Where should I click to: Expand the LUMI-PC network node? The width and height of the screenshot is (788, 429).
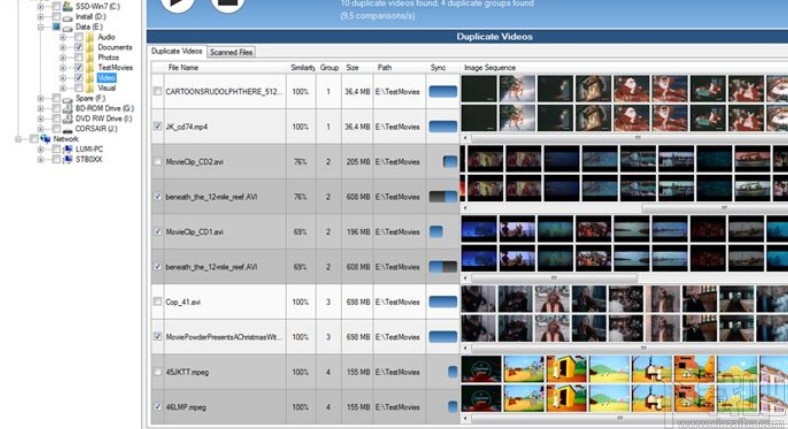coord(41,149)
